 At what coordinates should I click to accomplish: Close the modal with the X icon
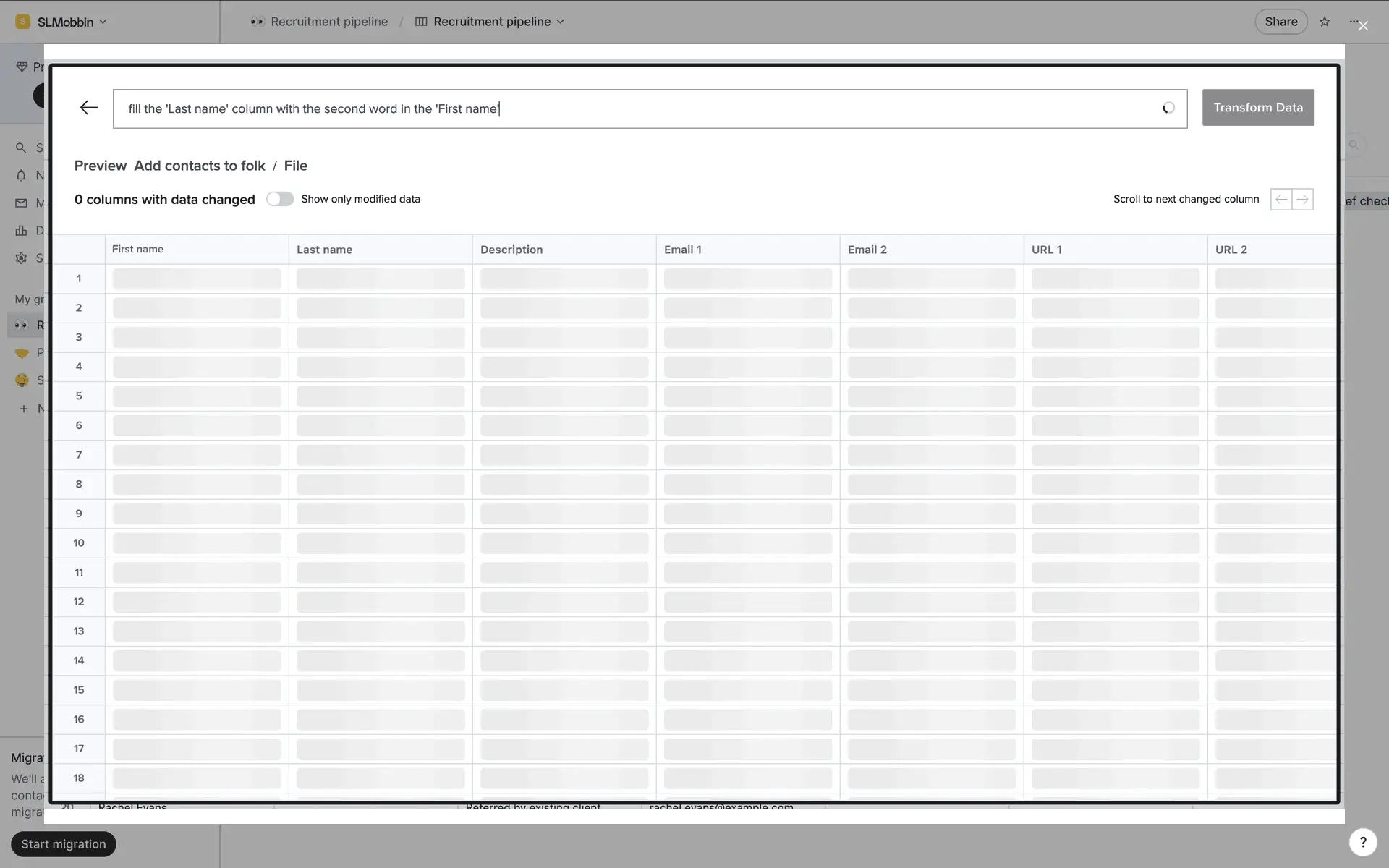point(1363,26)
